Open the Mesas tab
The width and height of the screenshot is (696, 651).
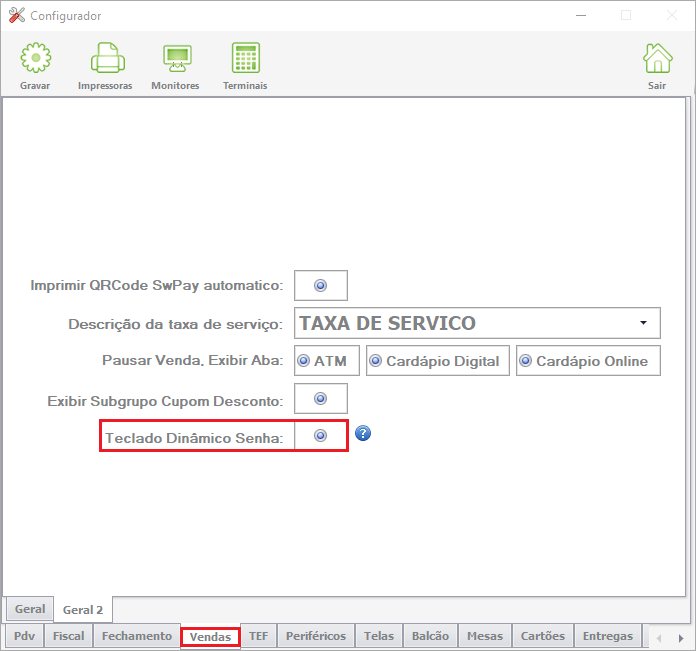[x=485, y=636]
